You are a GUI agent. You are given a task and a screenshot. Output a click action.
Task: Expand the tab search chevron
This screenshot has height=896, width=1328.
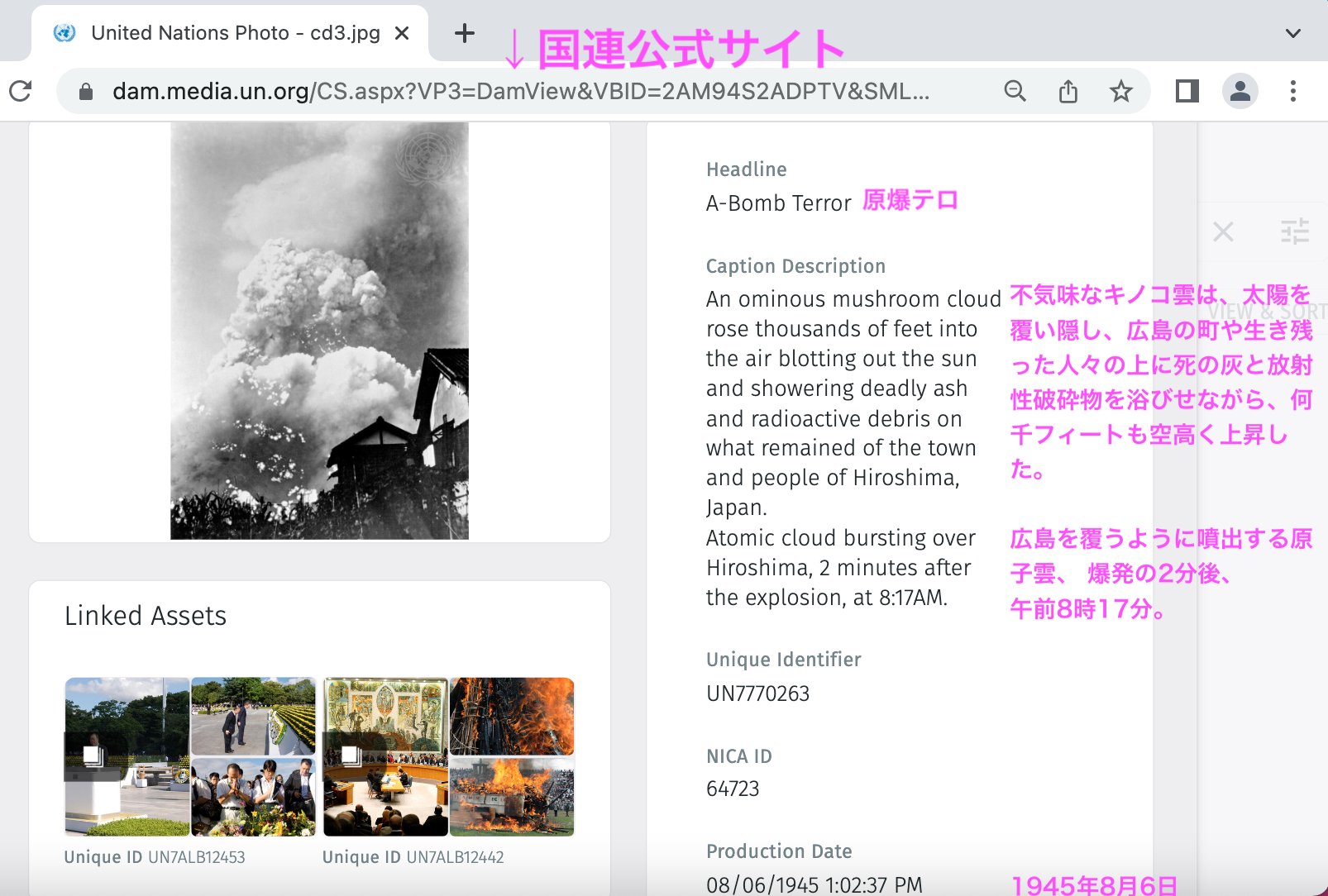[1293, 33]
